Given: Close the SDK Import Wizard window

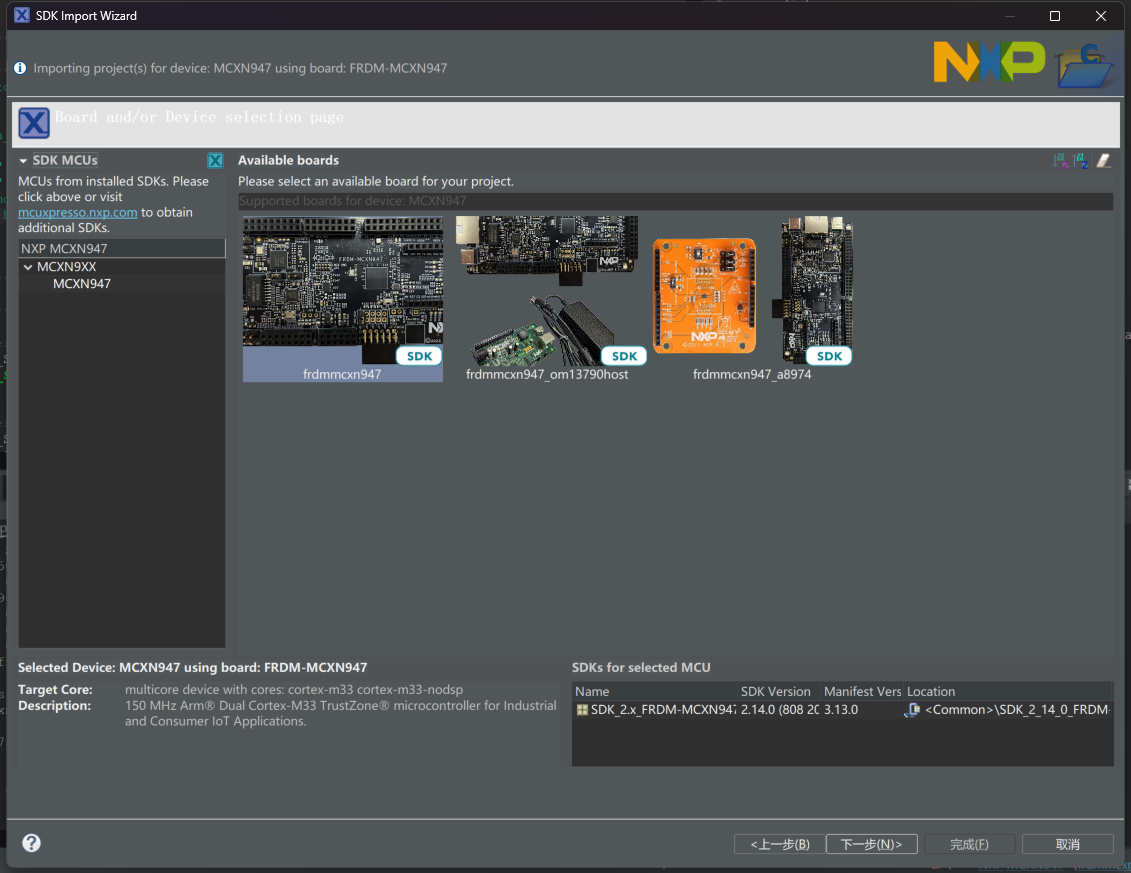Looking at the screenshot, I should [x=1101, y=16].
